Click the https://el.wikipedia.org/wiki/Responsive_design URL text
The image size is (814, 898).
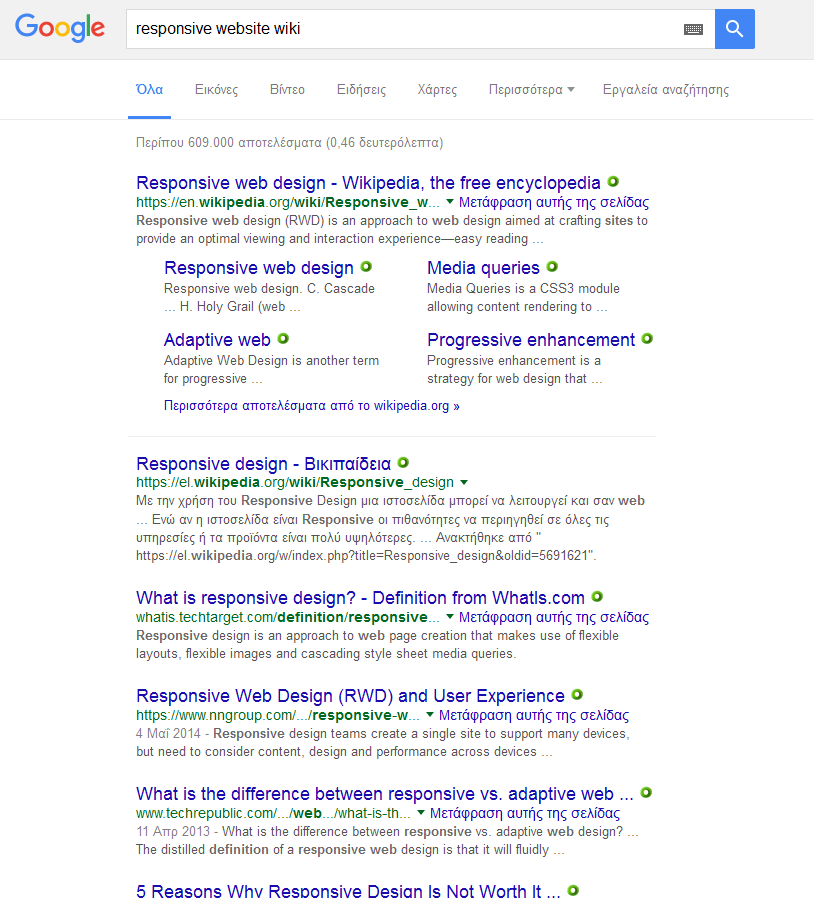click(x=295, y=482)
